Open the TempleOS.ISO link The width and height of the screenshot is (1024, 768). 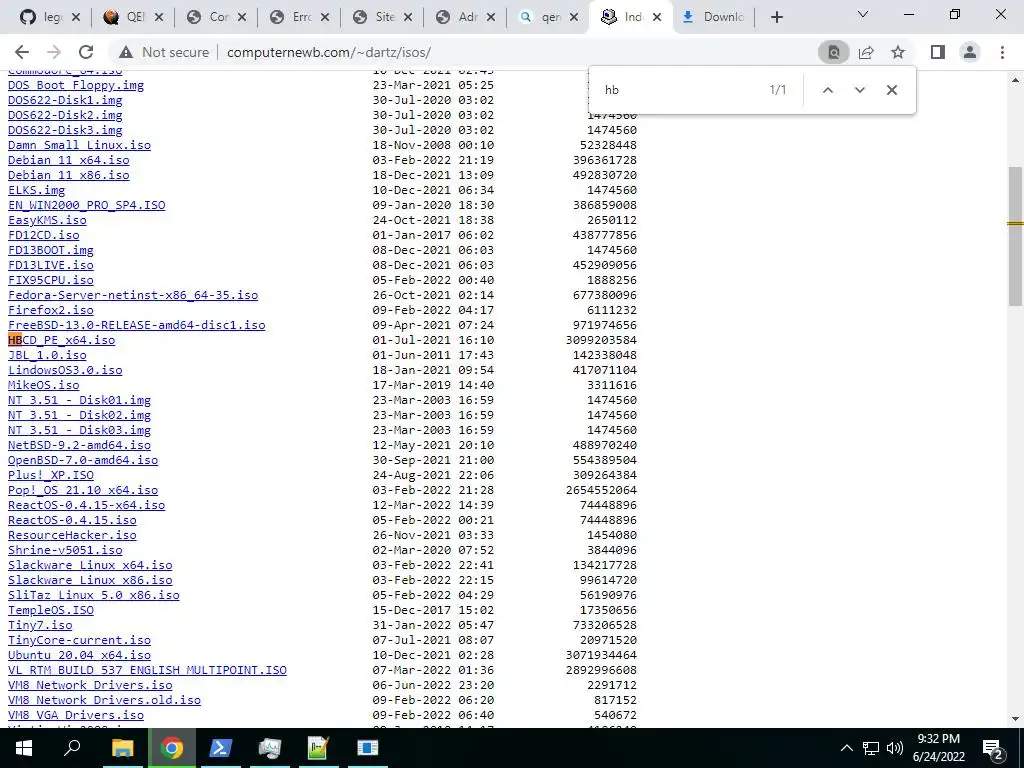click(x=51, y=610)
